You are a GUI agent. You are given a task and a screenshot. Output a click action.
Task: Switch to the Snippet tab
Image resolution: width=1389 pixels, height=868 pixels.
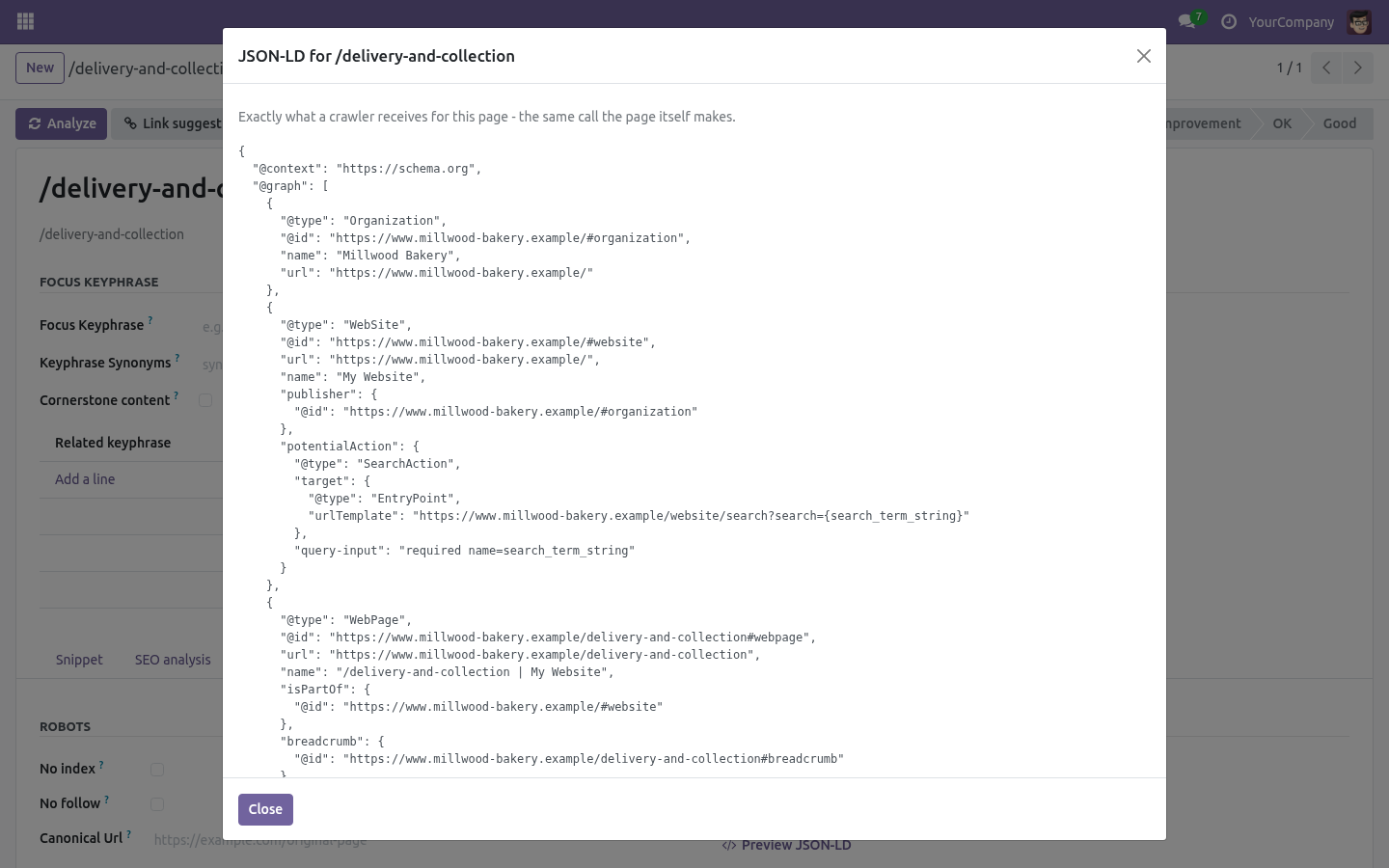79,660
